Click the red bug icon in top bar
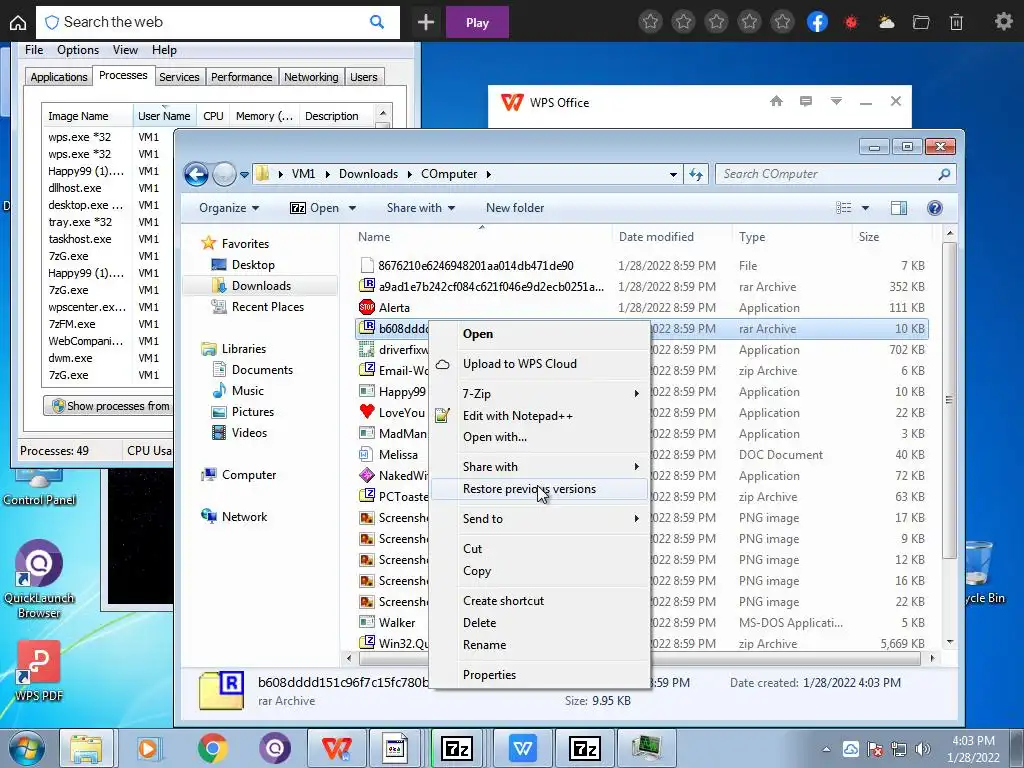1024x768 pixels. [x=851, y=22]
